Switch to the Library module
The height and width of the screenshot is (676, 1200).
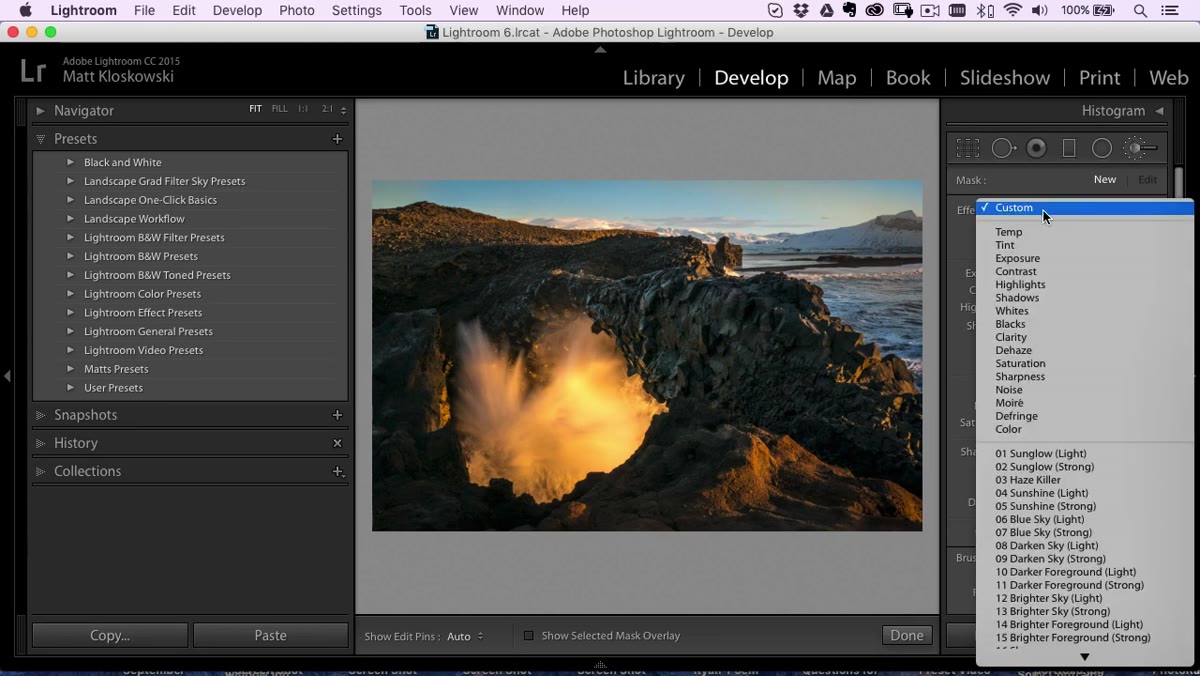653,78
